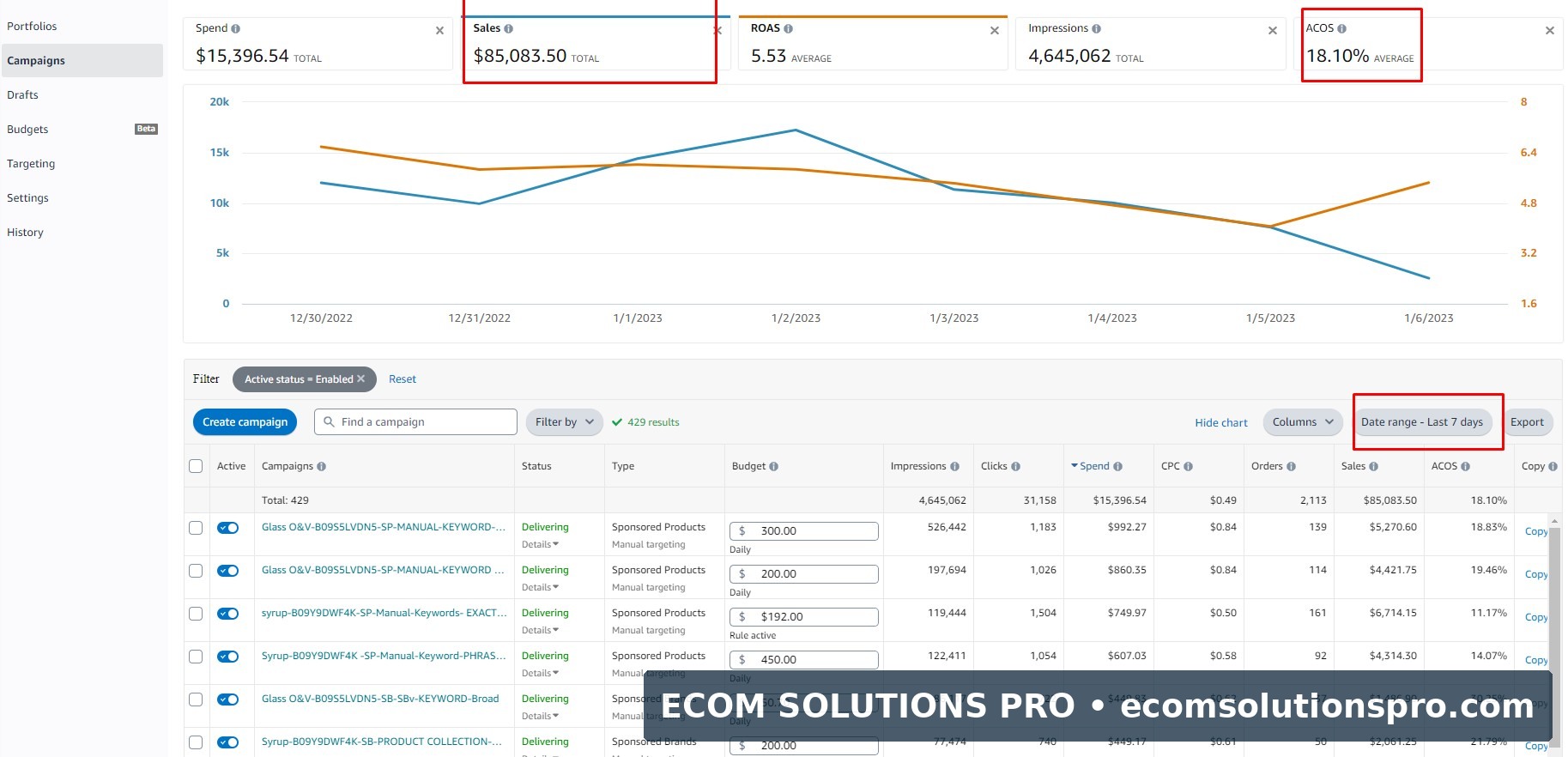
Task: Remove the Active status = Enabled filter chip
Action: [361, 378]
